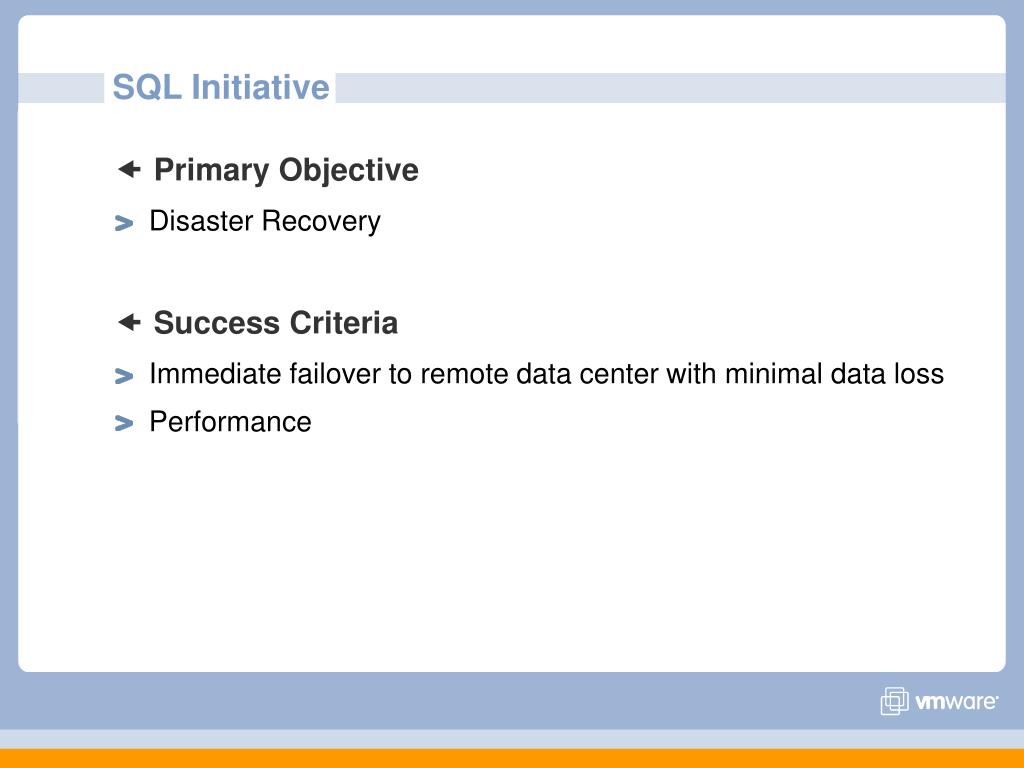Image resolution: width=1024 pixels, height=768 pixels.
Task: Click the VMware logo icon
Action: click(894, 701)
